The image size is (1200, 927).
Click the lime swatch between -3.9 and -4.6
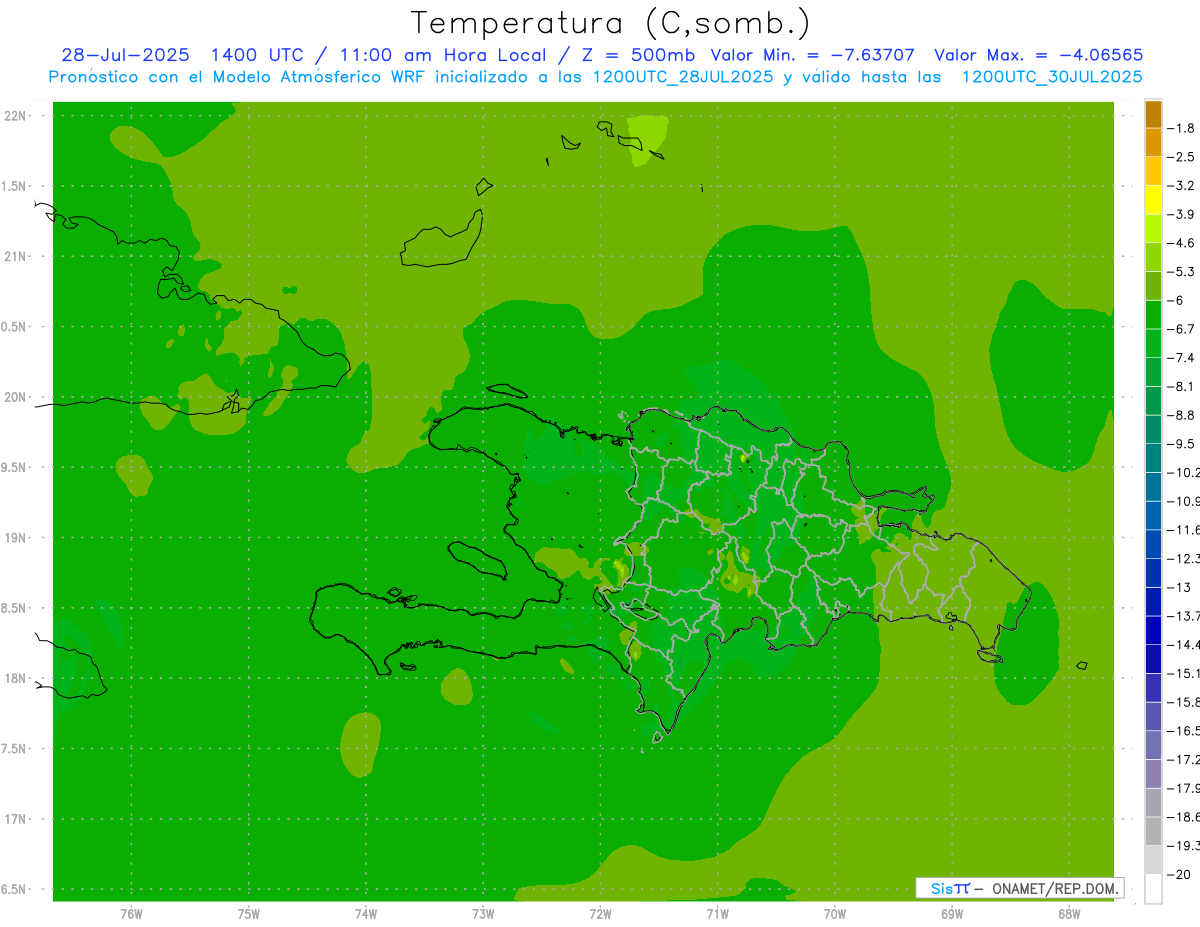[x=1153, y=228]
